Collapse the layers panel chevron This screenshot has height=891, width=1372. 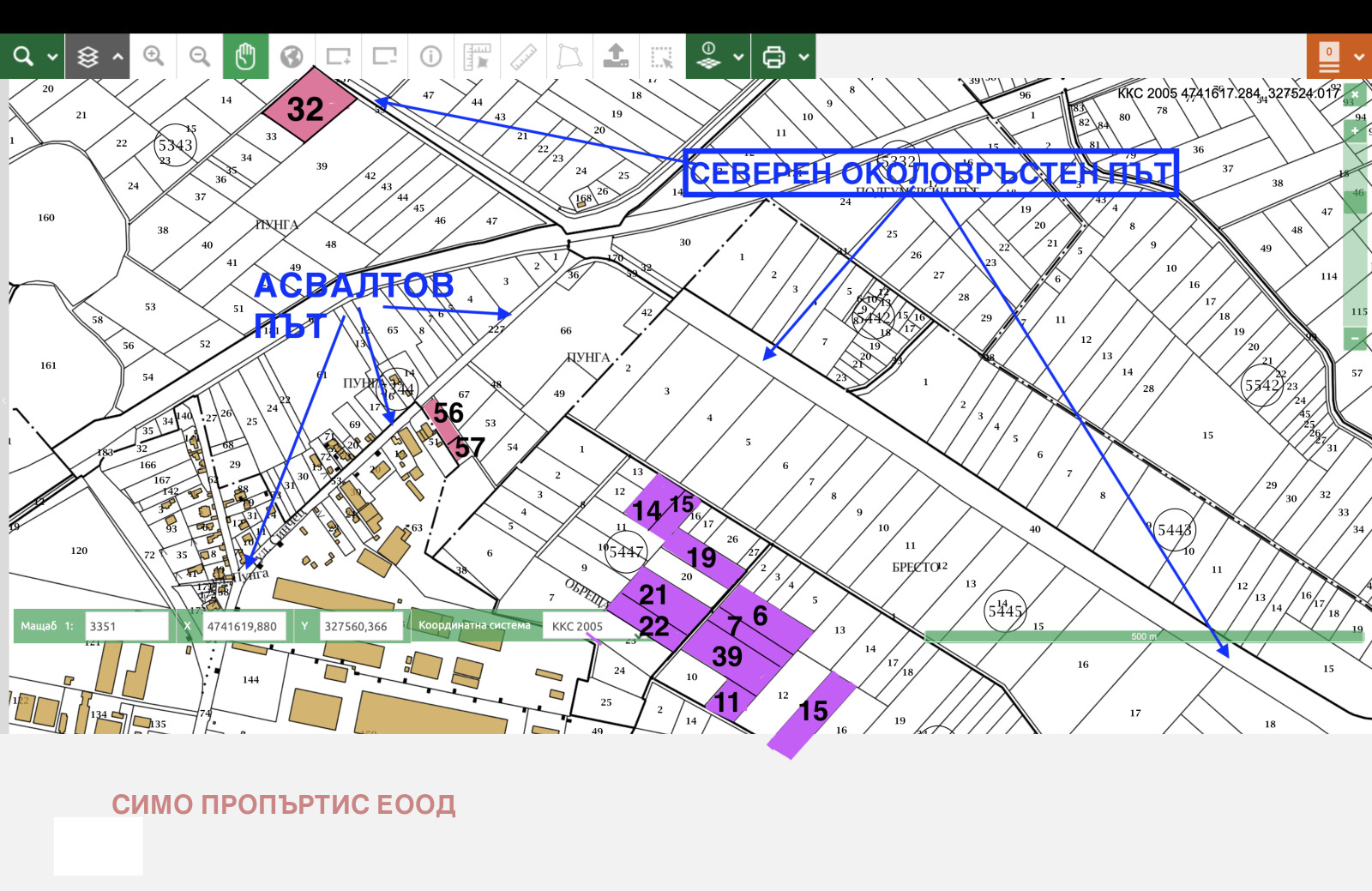click(117, 57)
